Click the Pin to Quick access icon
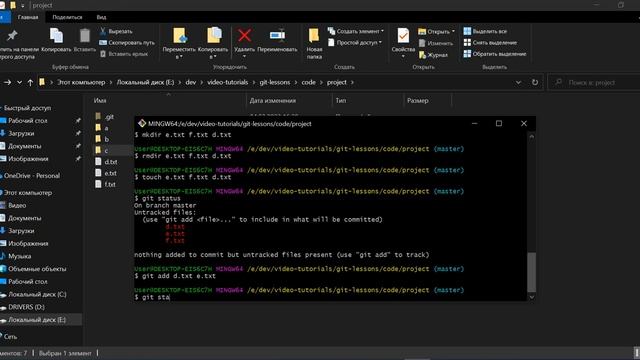 pos(12,36)
